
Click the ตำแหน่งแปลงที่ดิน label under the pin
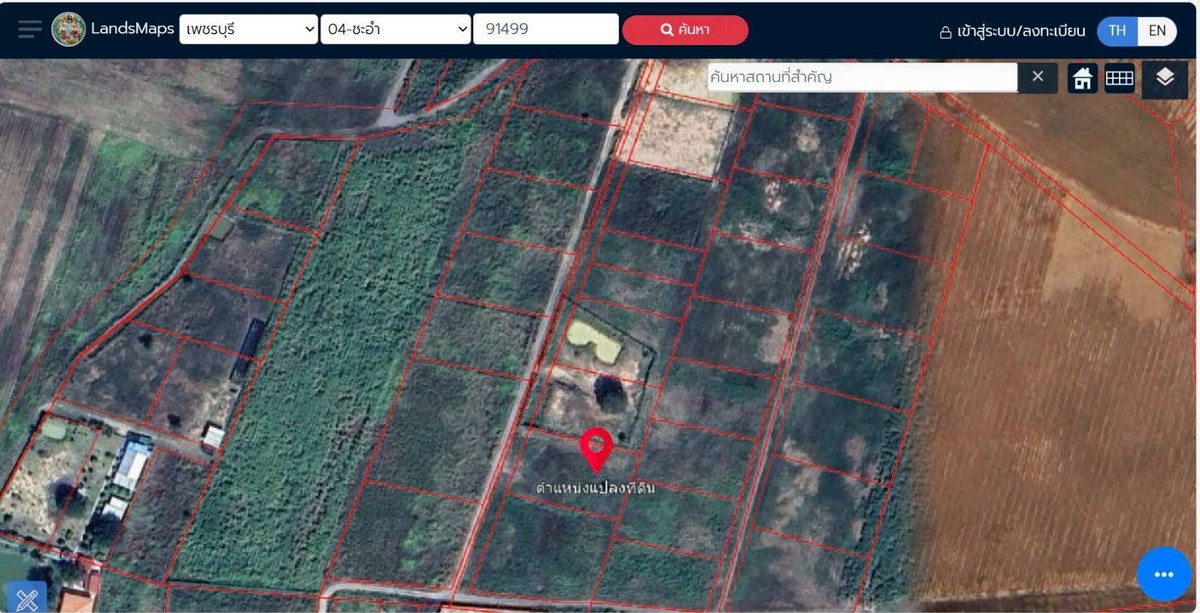(595, 488)
